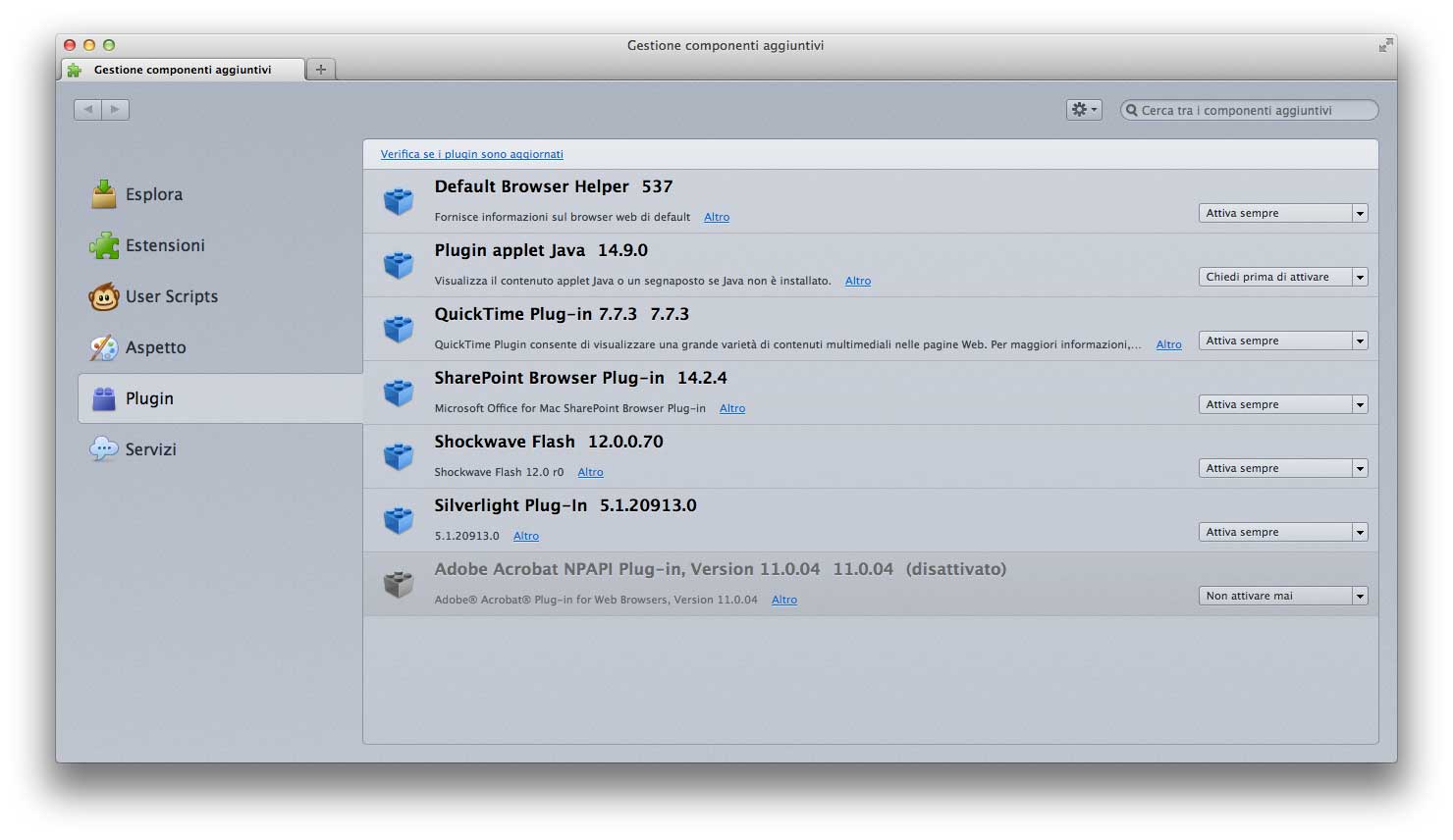Expand the Adobe Acrobat 'Non attivare mai' dropdown

1282,596
